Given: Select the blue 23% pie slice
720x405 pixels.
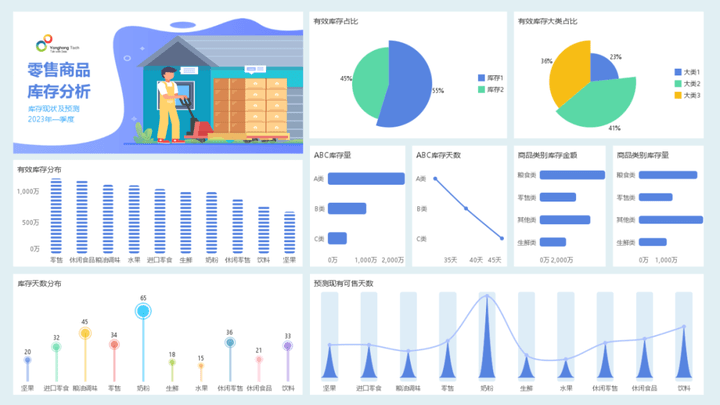Looking at the screenshot, I should (x=602, y=69).
